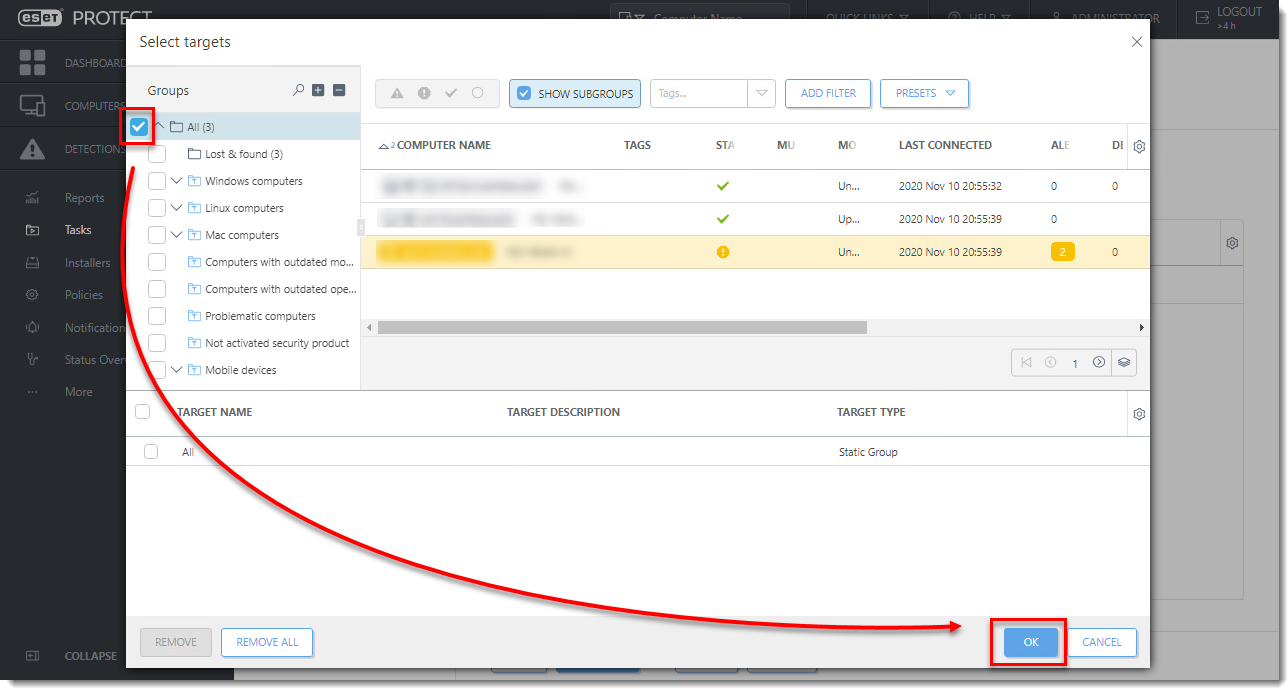Image resolution: width=1288 pixels, height=689 pixels.
Task: Collapse the sidebar menu
Action: (70, 656)
